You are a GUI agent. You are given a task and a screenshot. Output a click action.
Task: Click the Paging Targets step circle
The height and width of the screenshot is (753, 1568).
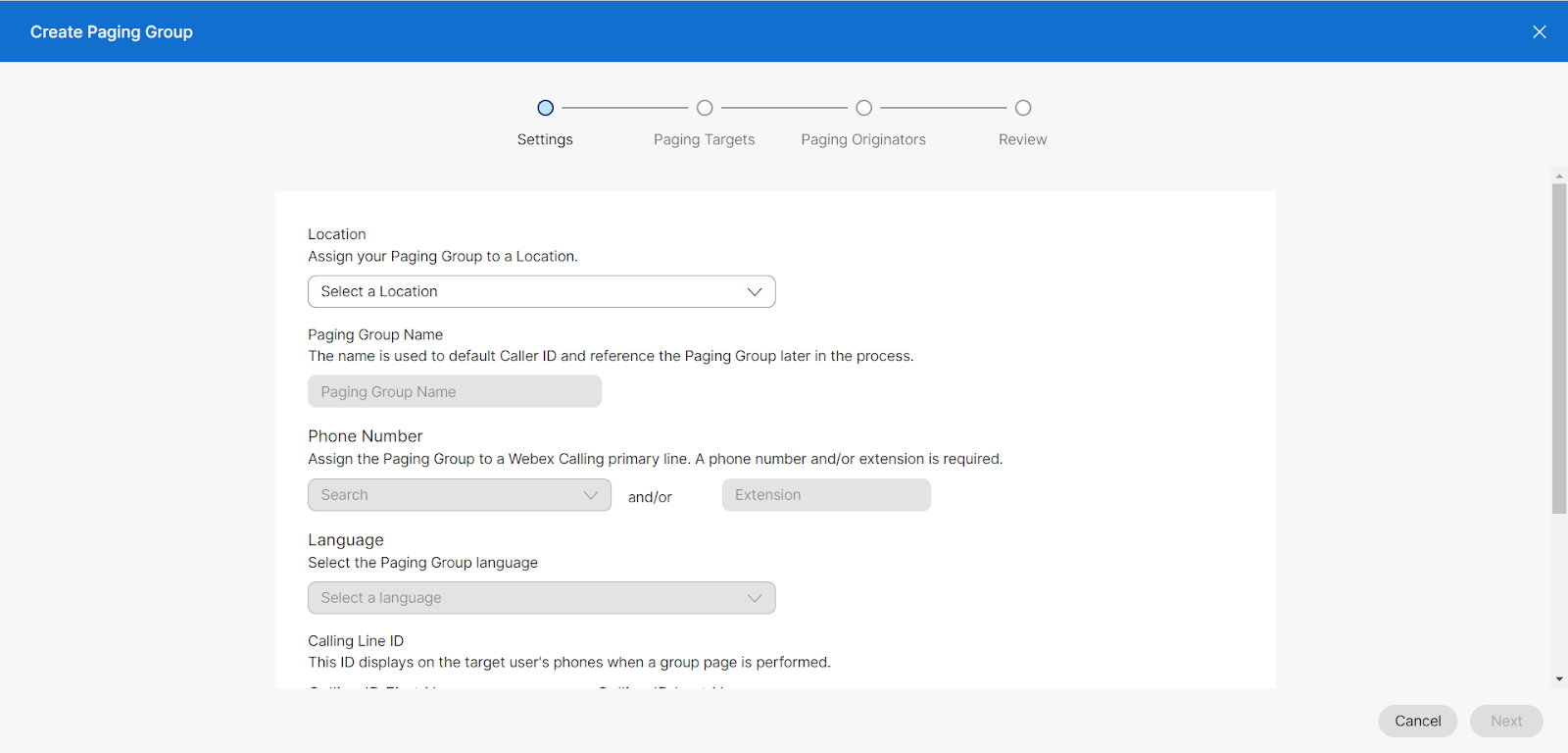point(705,108)
